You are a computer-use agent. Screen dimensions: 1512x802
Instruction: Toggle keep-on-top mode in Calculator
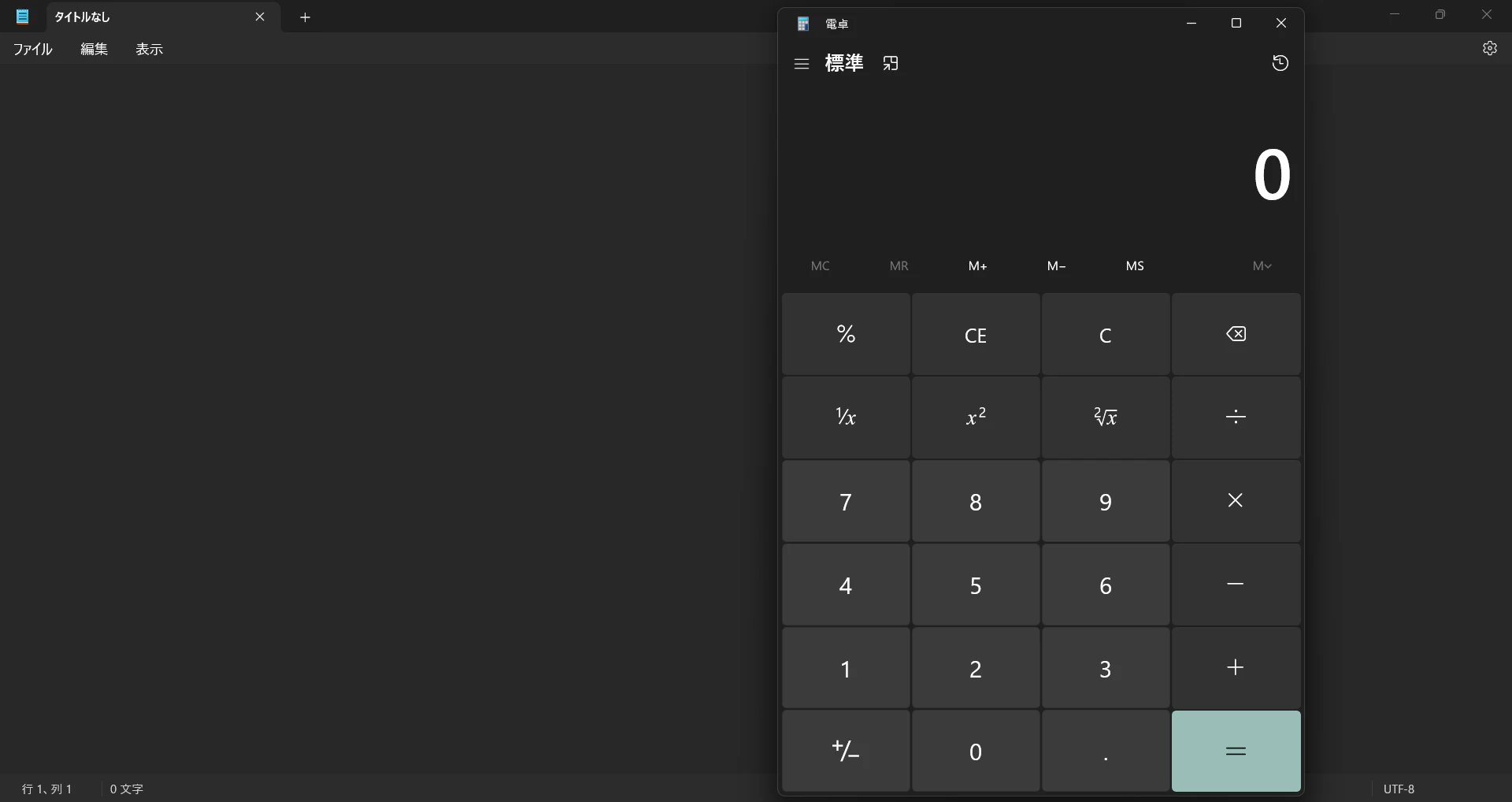pos(891,64)
